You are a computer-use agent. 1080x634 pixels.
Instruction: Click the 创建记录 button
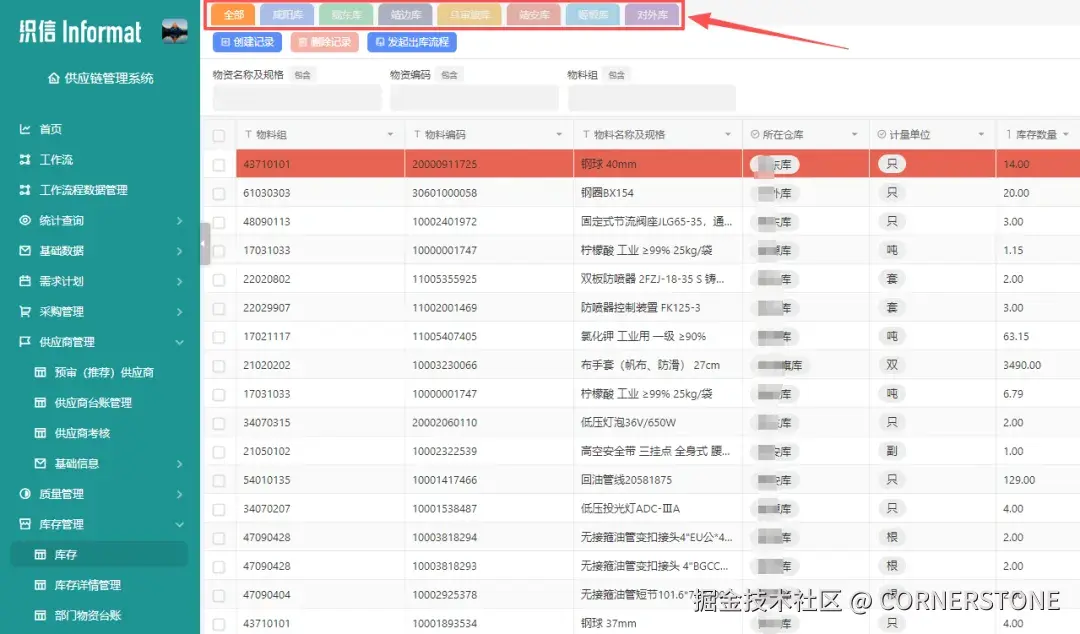pos(247,42)
